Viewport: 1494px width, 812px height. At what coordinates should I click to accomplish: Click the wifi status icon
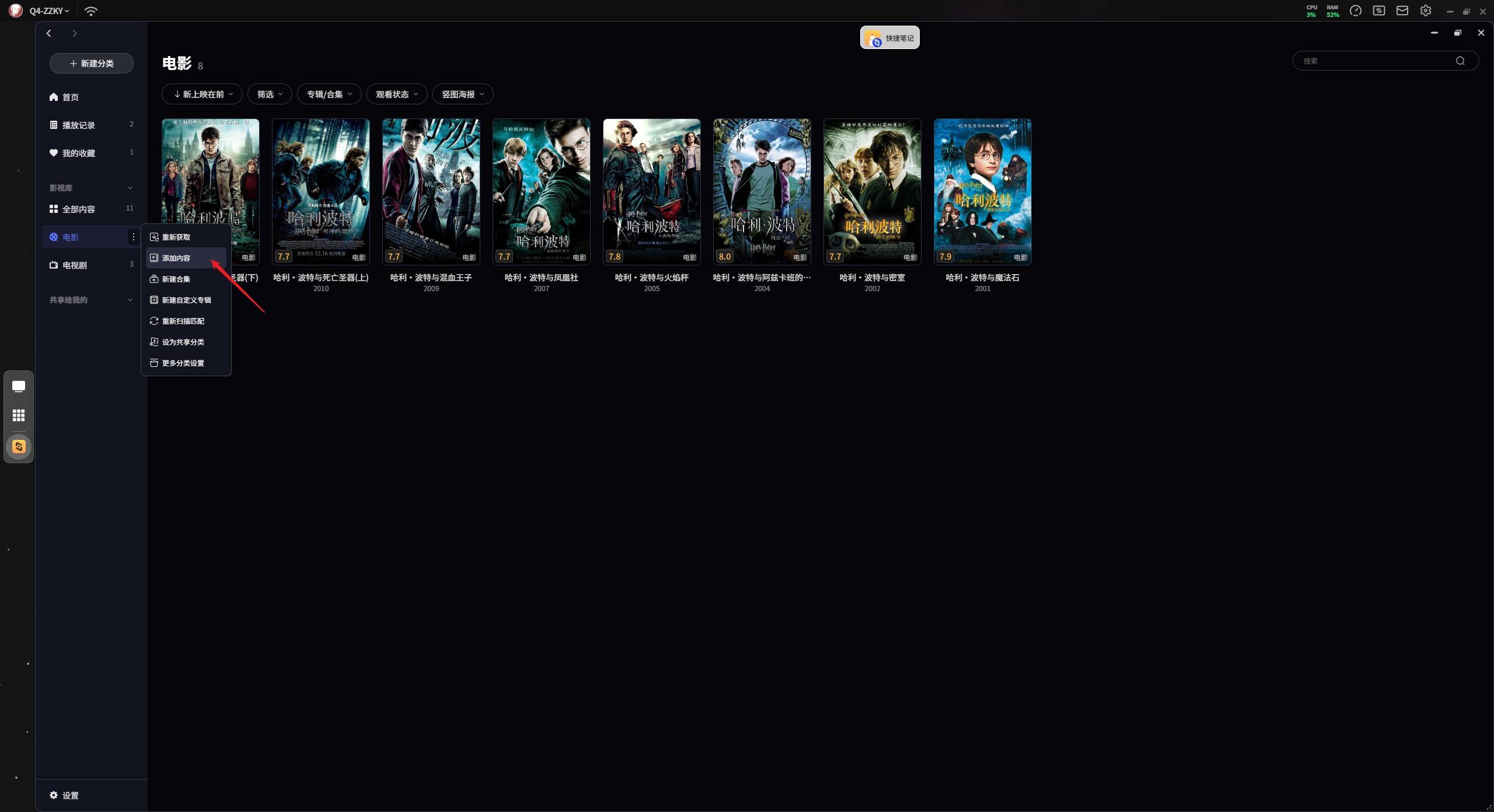tap(91, 10)
